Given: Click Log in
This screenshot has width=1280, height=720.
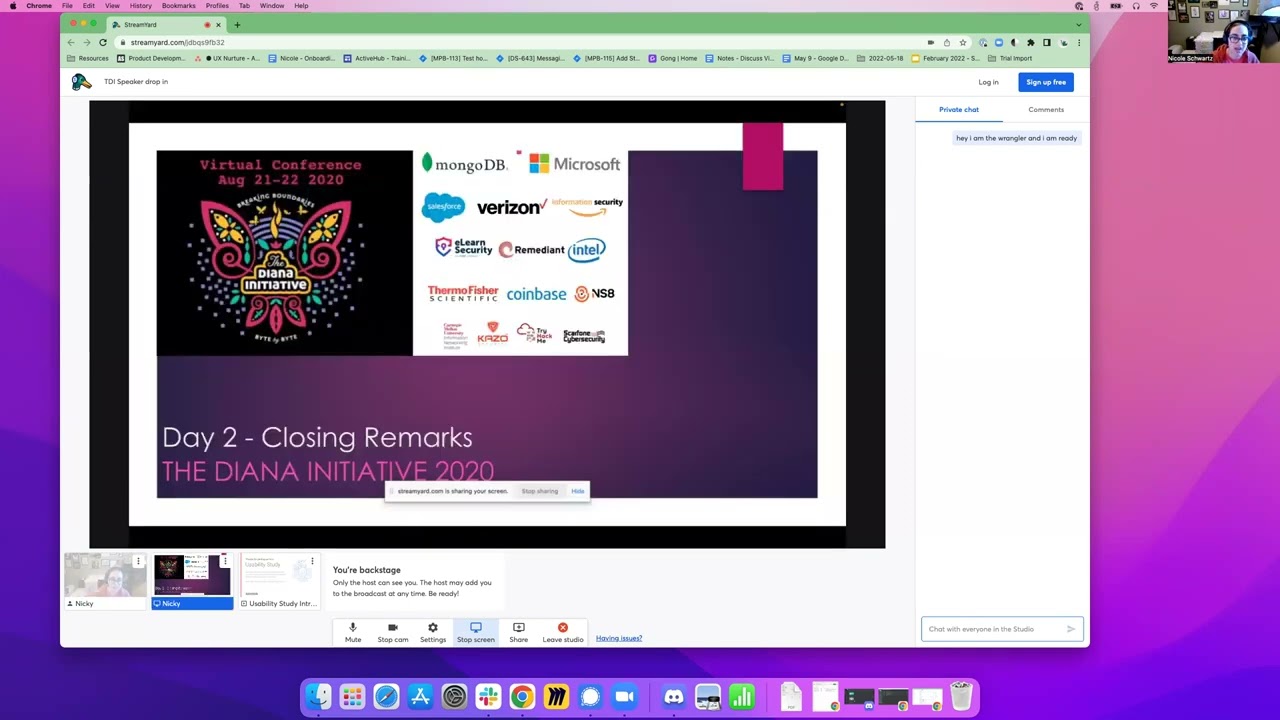Looking at the screenshot, I should pos(988,82).
